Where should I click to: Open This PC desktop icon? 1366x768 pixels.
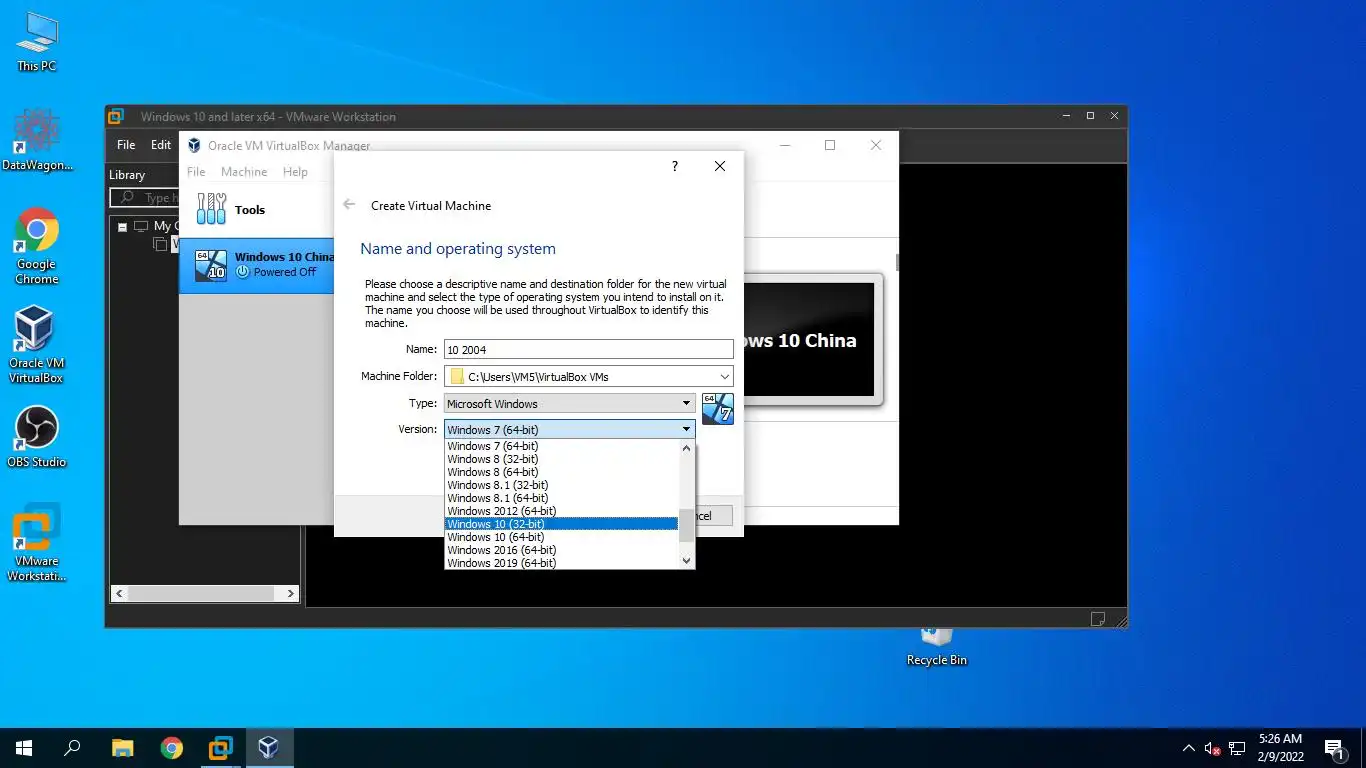pyautogui.click(x=37, y=42)
